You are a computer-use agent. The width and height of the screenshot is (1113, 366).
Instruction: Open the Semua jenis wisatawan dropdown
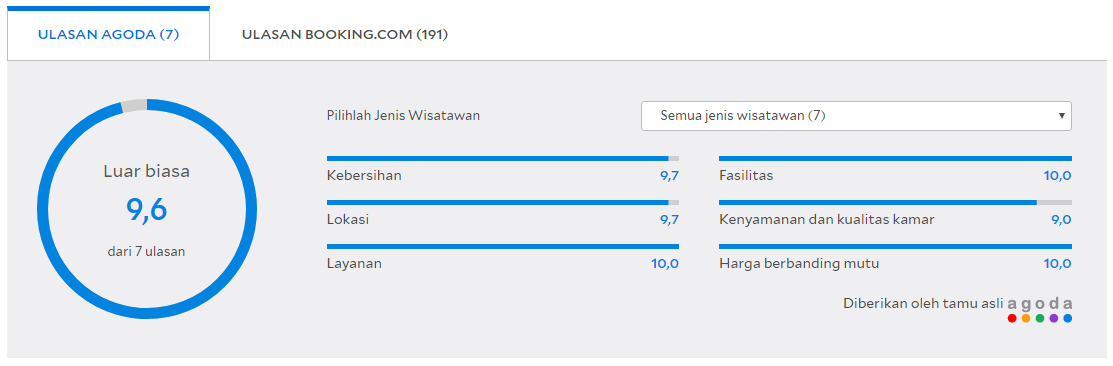coord(856,116)
